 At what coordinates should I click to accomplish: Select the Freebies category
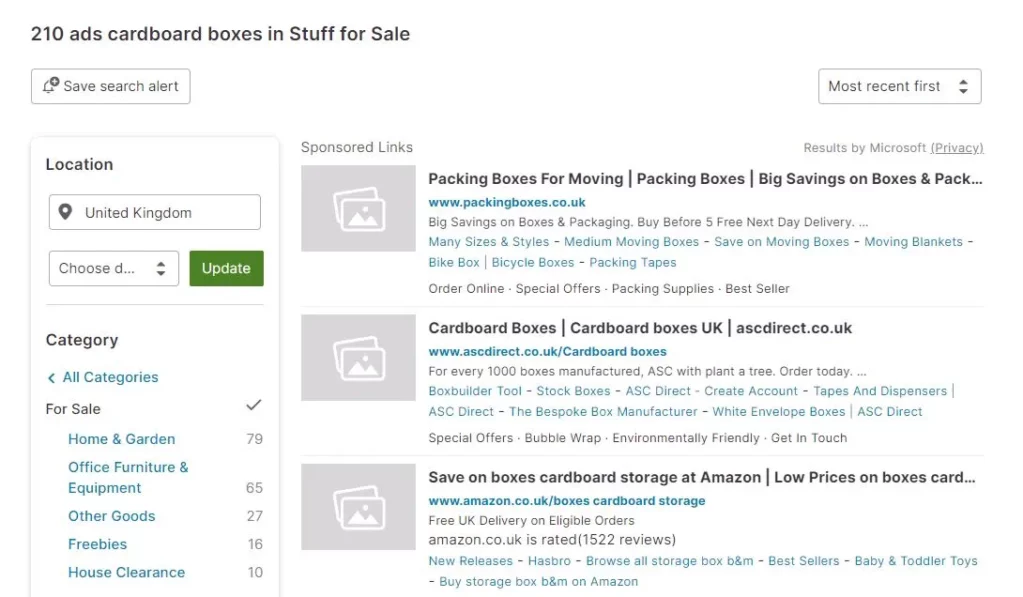point(97,544)
